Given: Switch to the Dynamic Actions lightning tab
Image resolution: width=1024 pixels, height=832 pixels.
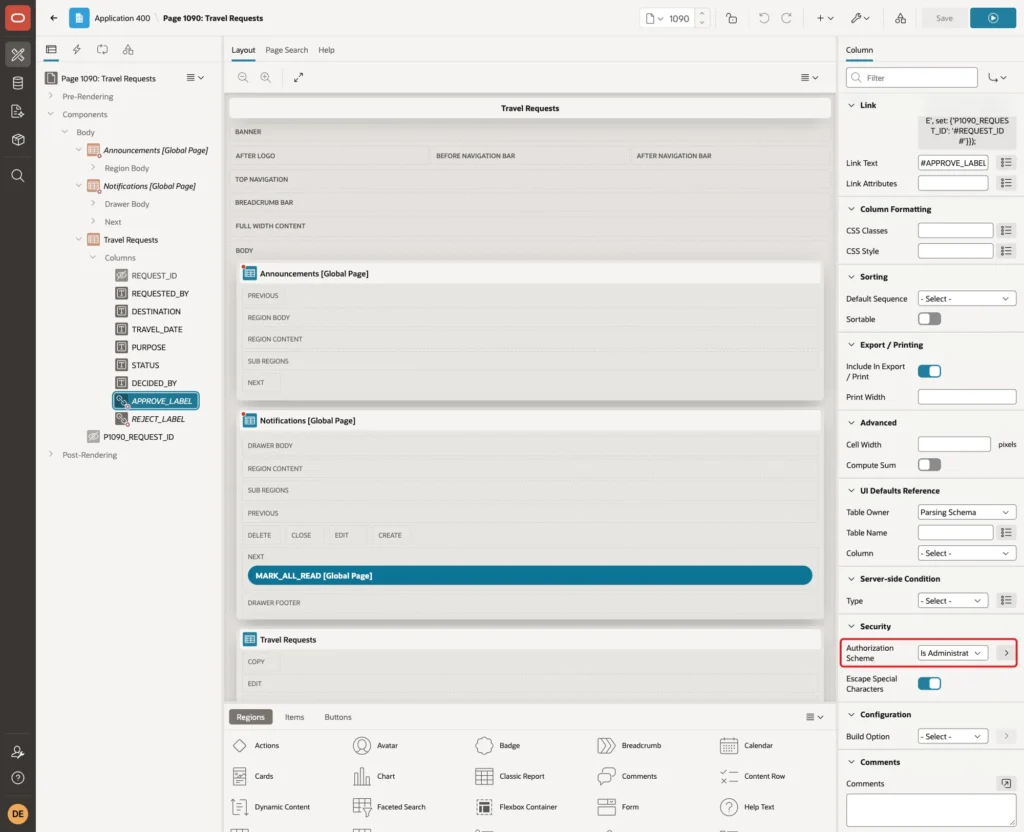Looking at the screenshot, I should pos(76,50).
